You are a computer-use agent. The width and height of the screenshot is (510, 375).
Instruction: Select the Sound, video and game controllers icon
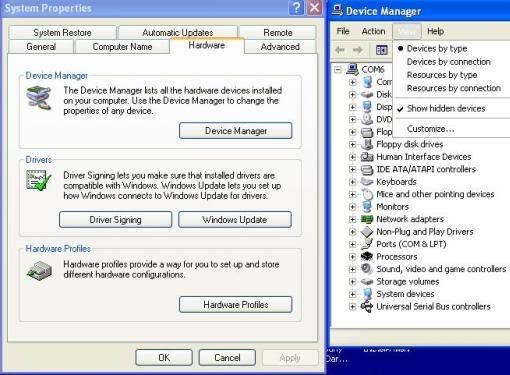[367, 269]
